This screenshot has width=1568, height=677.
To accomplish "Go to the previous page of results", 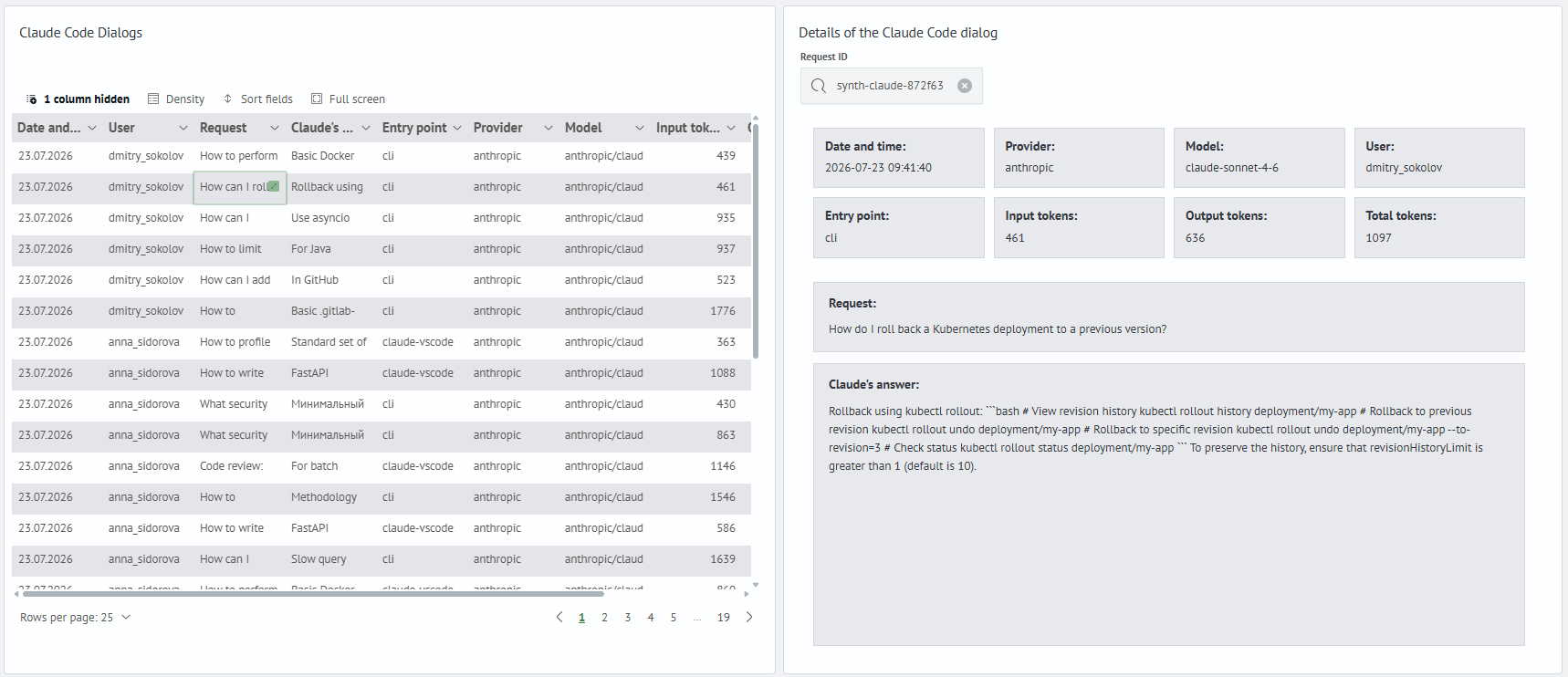I will point(559,618).
